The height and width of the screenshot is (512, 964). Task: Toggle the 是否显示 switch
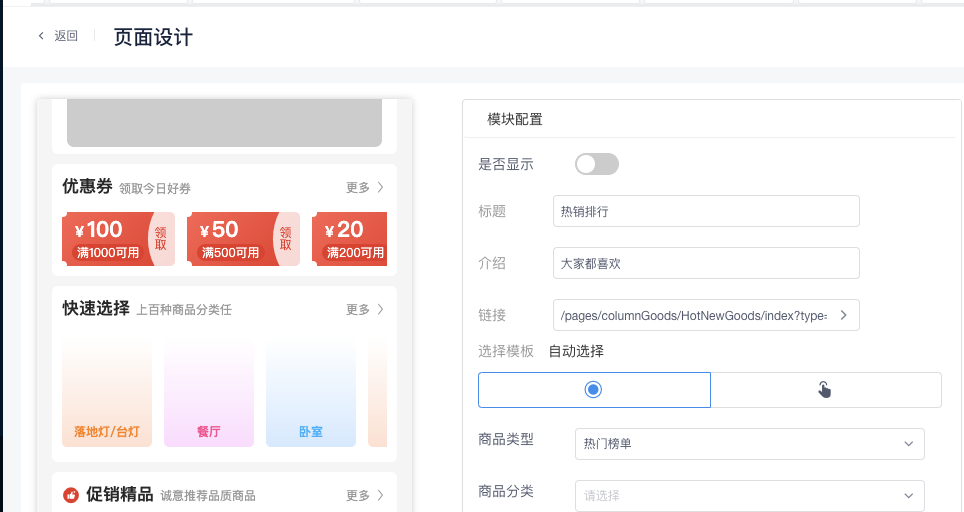pos(597,164)
